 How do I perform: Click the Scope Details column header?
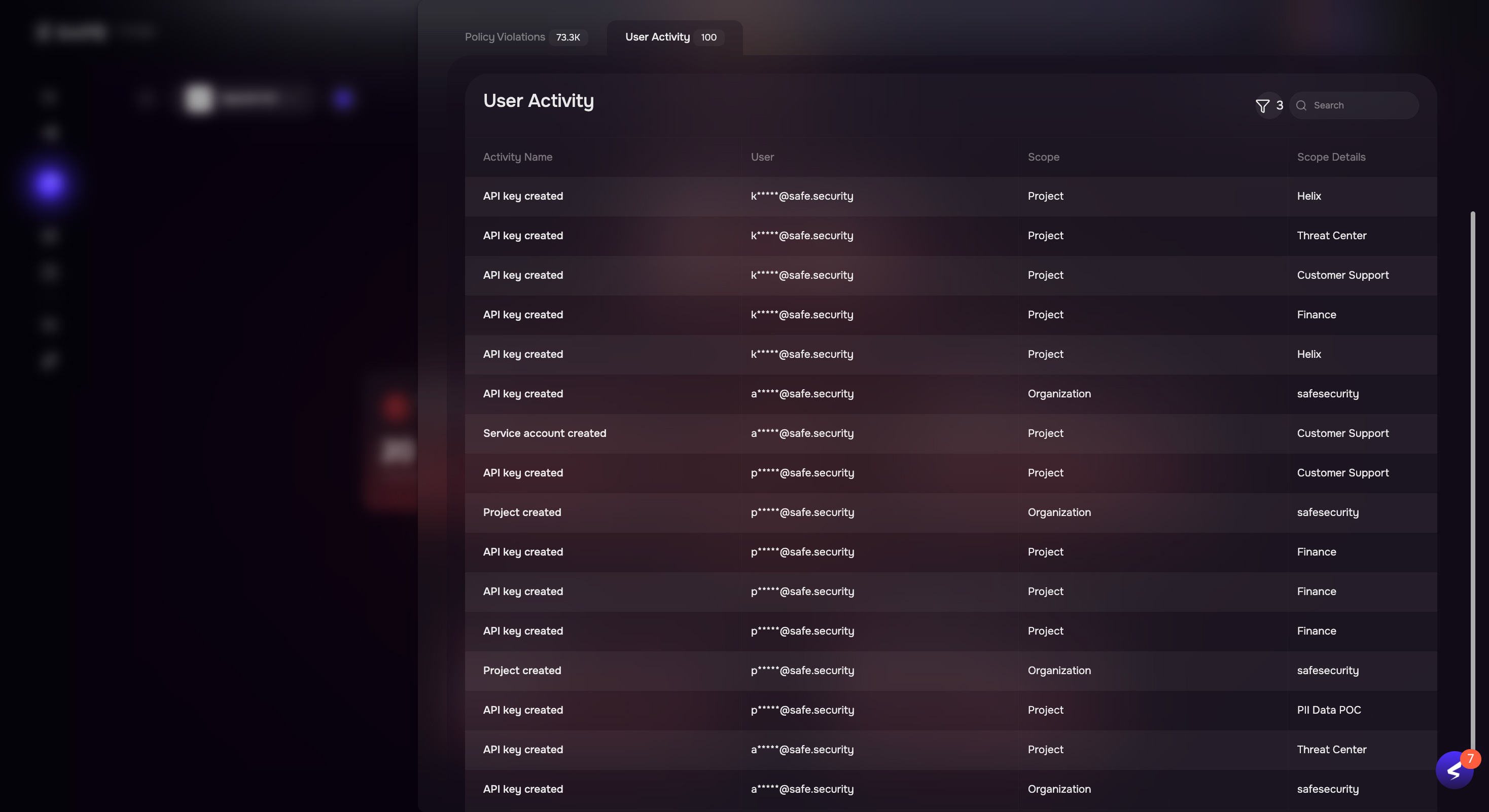[1331, 157]
